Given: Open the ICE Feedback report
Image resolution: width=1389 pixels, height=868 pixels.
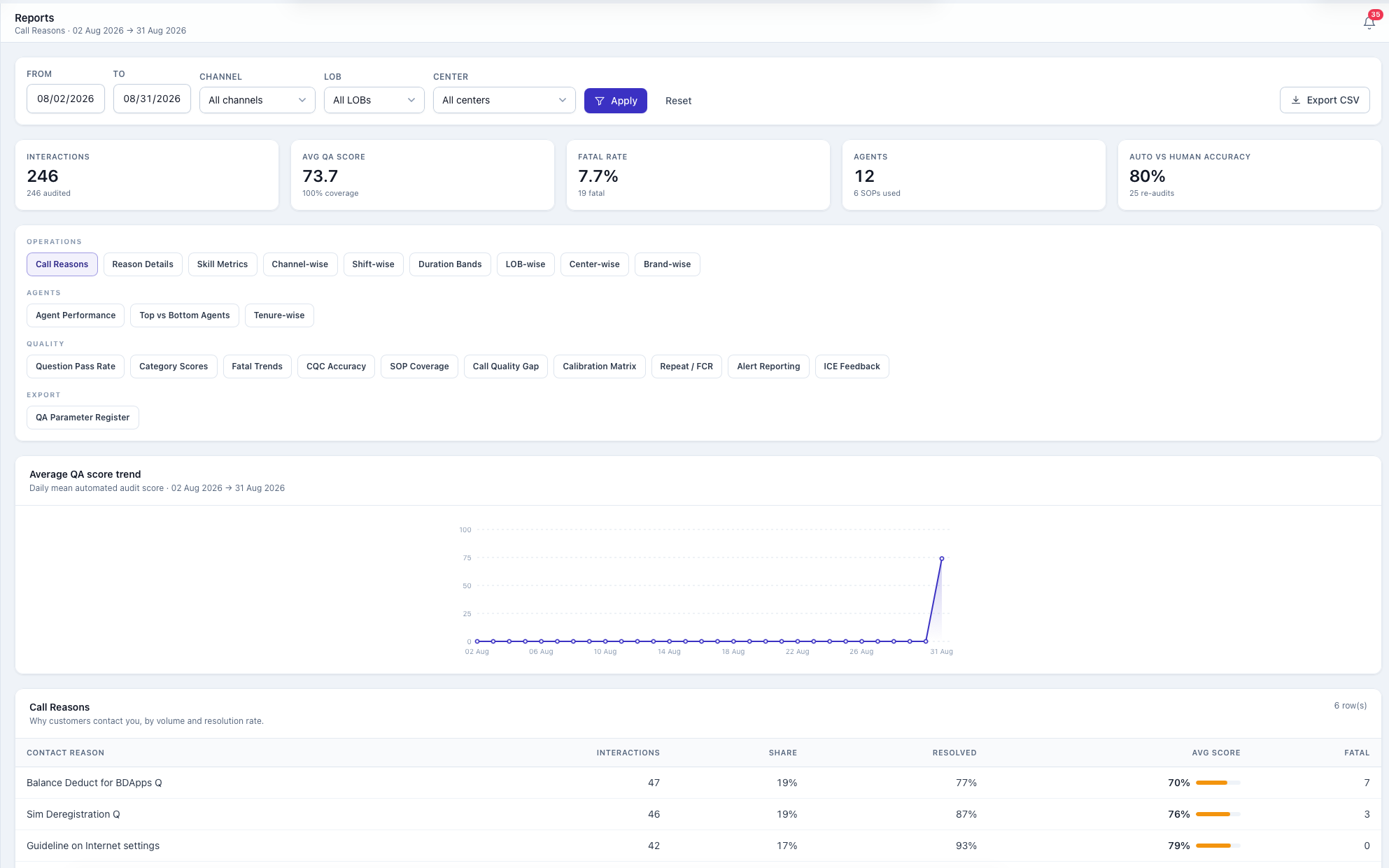Looking at the screenshot, I should [852, 367].
